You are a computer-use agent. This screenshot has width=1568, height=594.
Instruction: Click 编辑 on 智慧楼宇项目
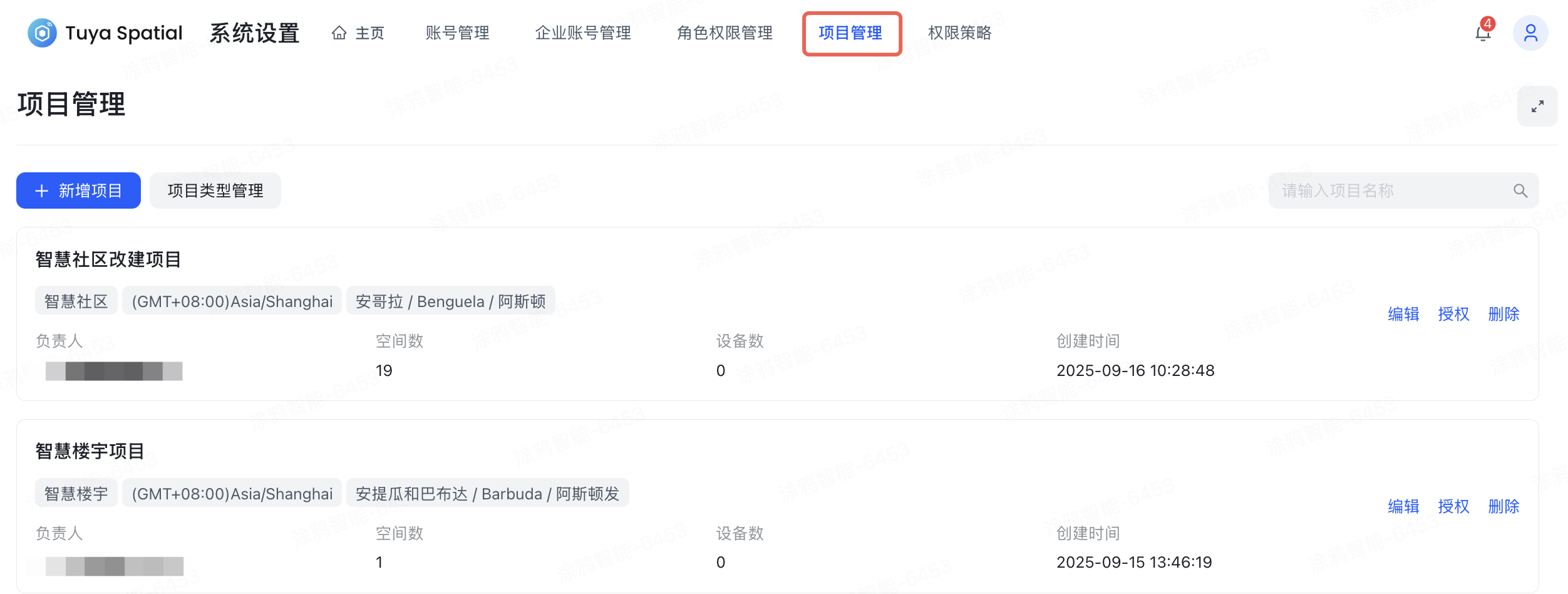coord(1403,506)
